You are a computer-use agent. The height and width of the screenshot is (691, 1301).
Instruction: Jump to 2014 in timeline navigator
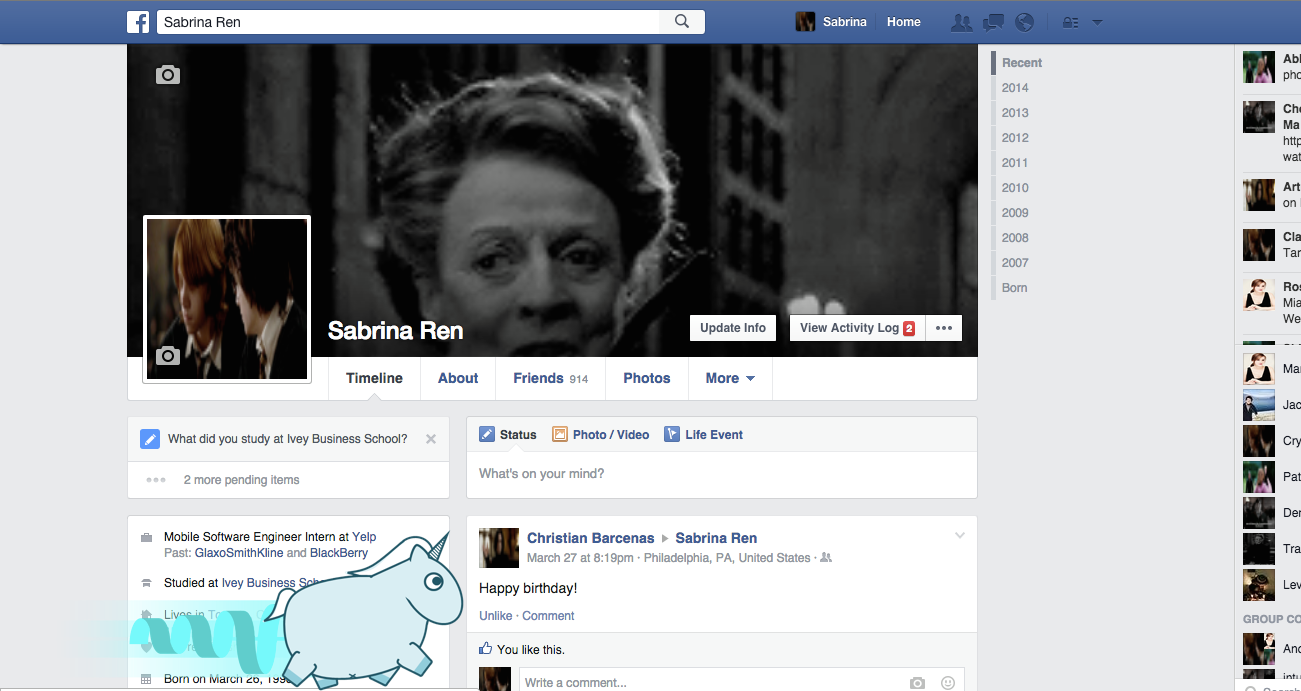[1015, 88]
